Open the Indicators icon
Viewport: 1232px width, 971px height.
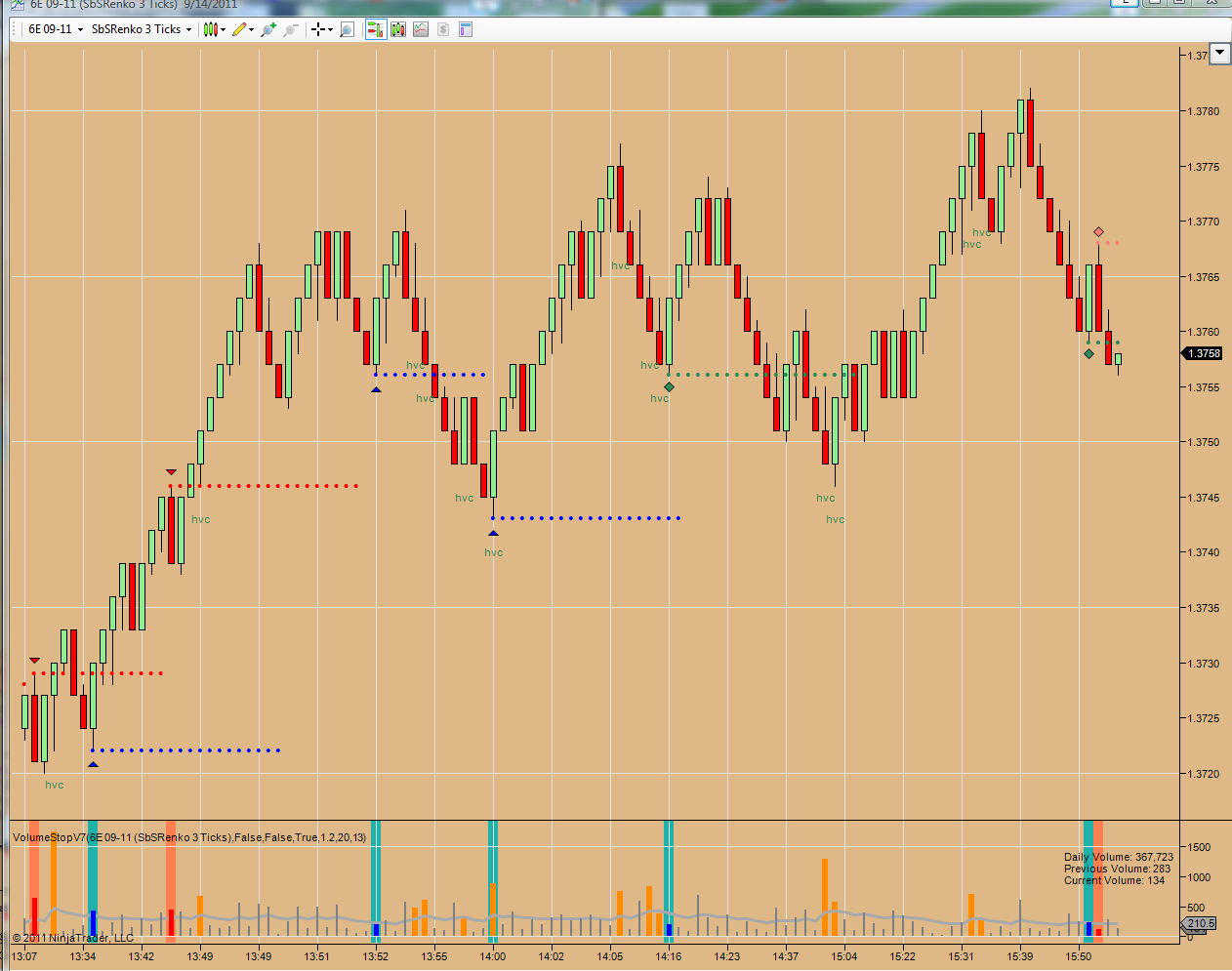(421, 29)
